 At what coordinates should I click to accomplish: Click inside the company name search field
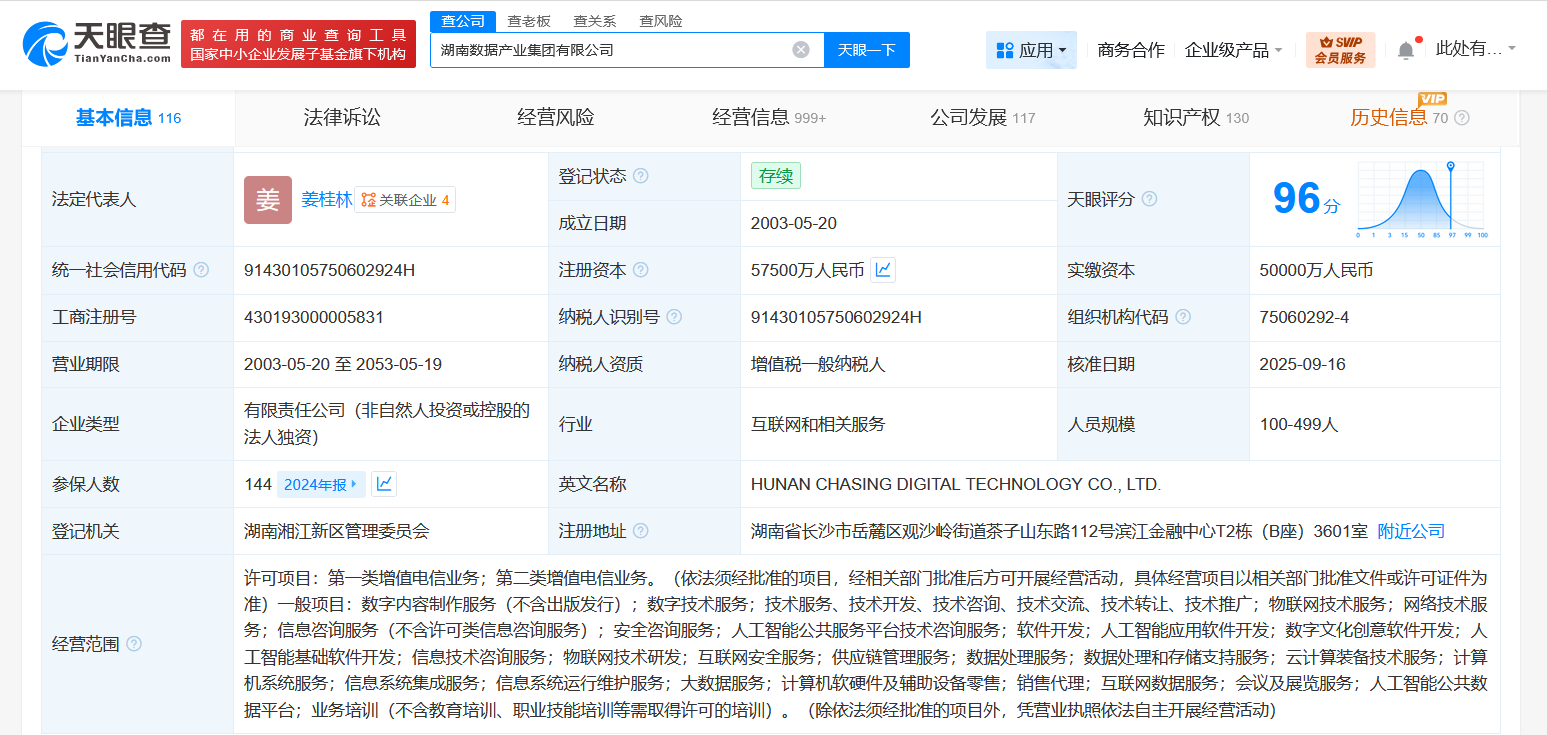pos(600,49)
